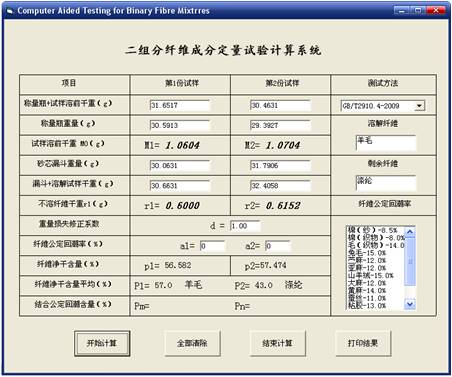This screenshot has height=377, width=452.
Task: Click the d correction factor field 1.00
Action: coord(245,226)
